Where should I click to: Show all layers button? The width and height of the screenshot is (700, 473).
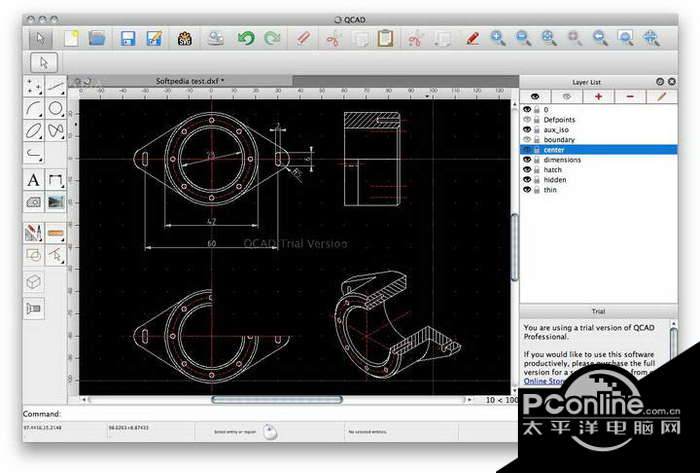coord(535,96)
